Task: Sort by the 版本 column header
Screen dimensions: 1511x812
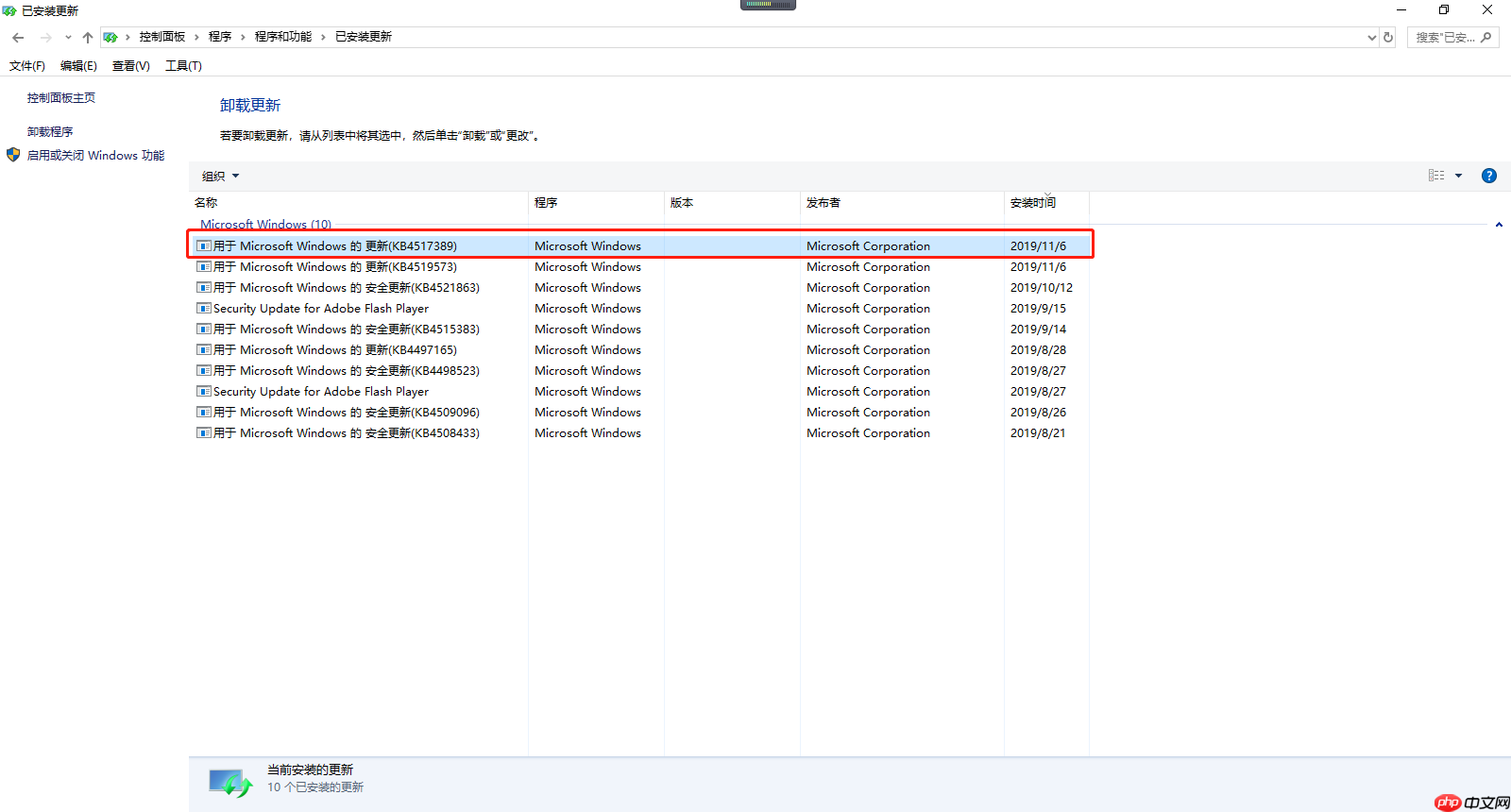Action: (733, 203)
